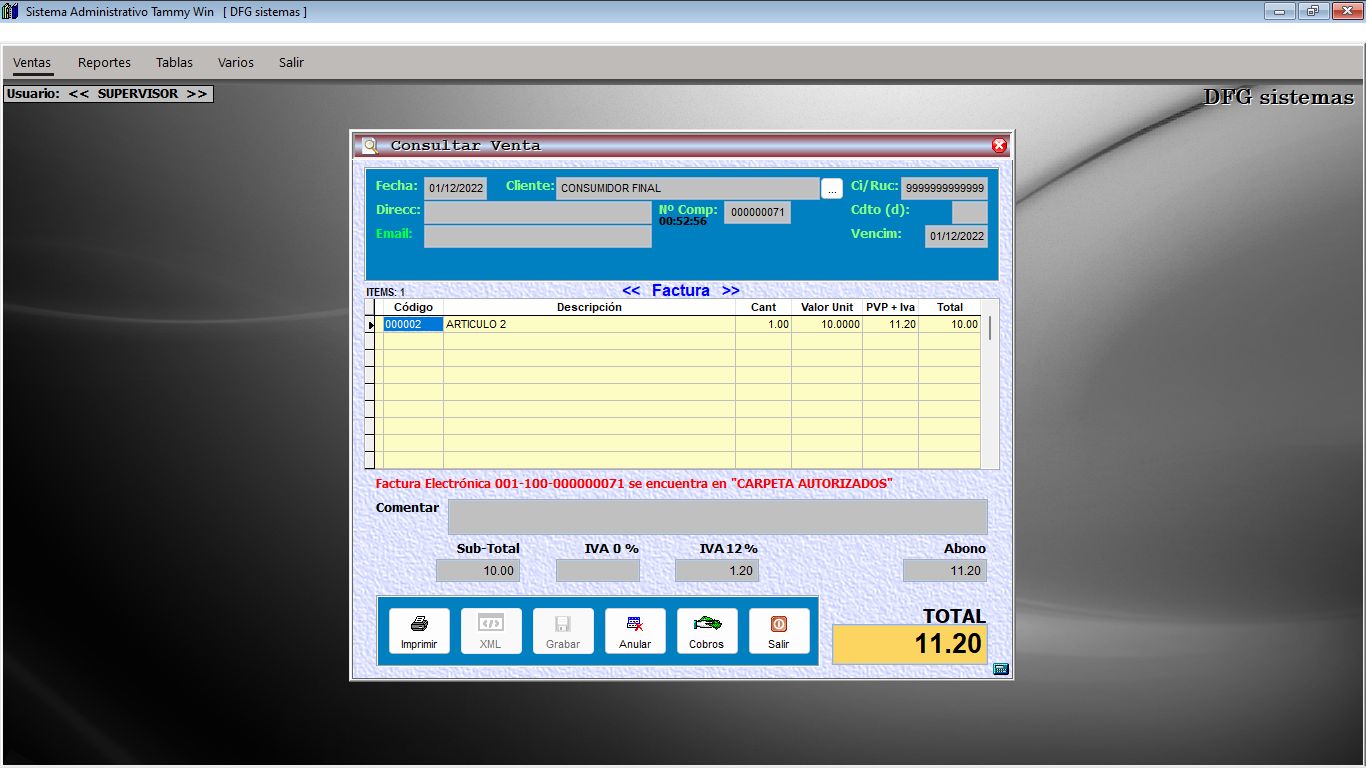
Task: Click the Valor Unit column header
Action: point(826,307)
